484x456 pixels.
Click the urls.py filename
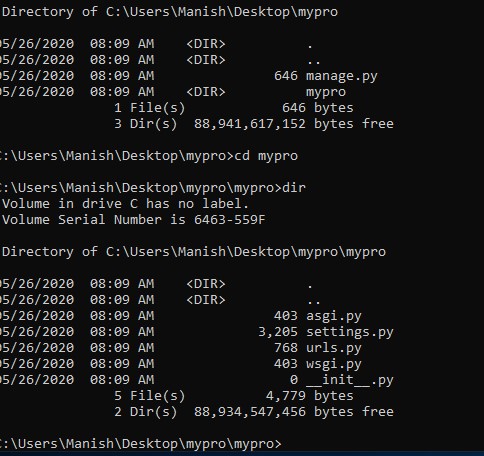pyautogui.click(x=334, y=348)
